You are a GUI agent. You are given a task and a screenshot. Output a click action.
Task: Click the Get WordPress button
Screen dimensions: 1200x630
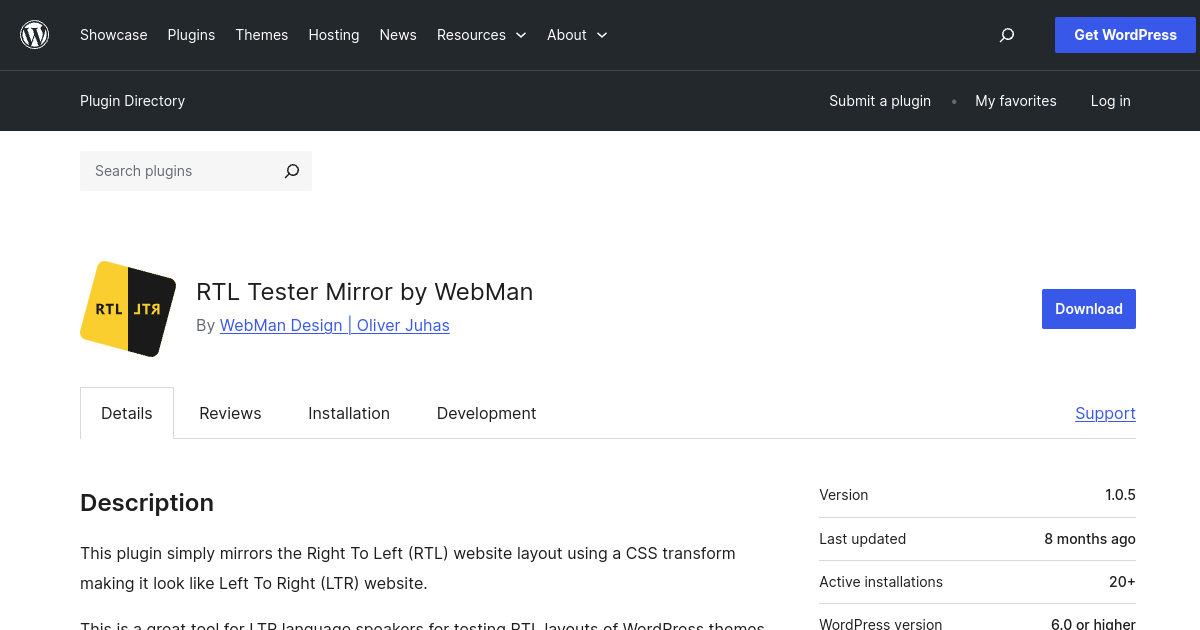[x=1125, y=35]
